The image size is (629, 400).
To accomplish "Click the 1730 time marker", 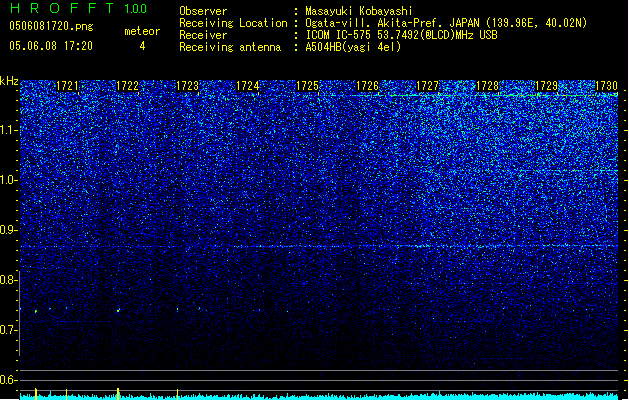I will click(607, 86).
